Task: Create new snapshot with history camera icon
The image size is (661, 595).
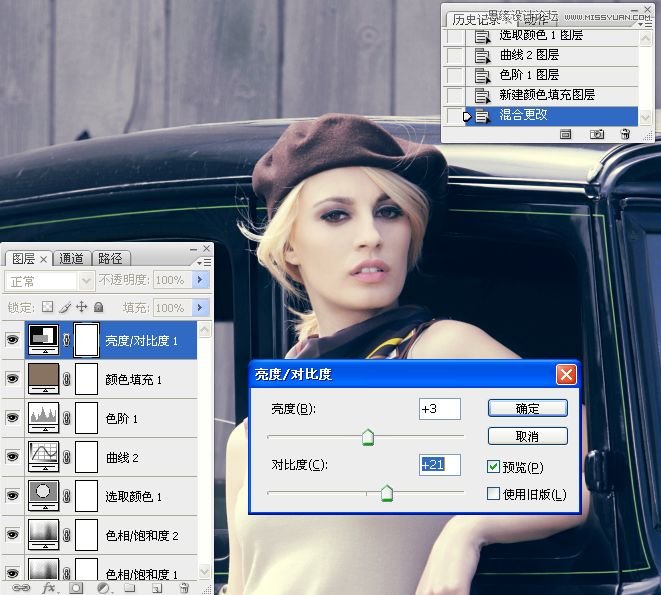Action: (x=597, y=133)
